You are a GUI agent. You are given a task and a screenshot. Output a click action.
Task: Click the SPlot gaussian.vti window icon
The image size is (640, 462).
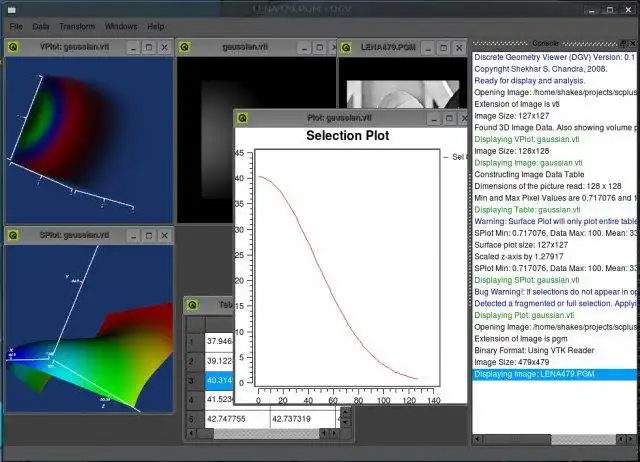14,235
